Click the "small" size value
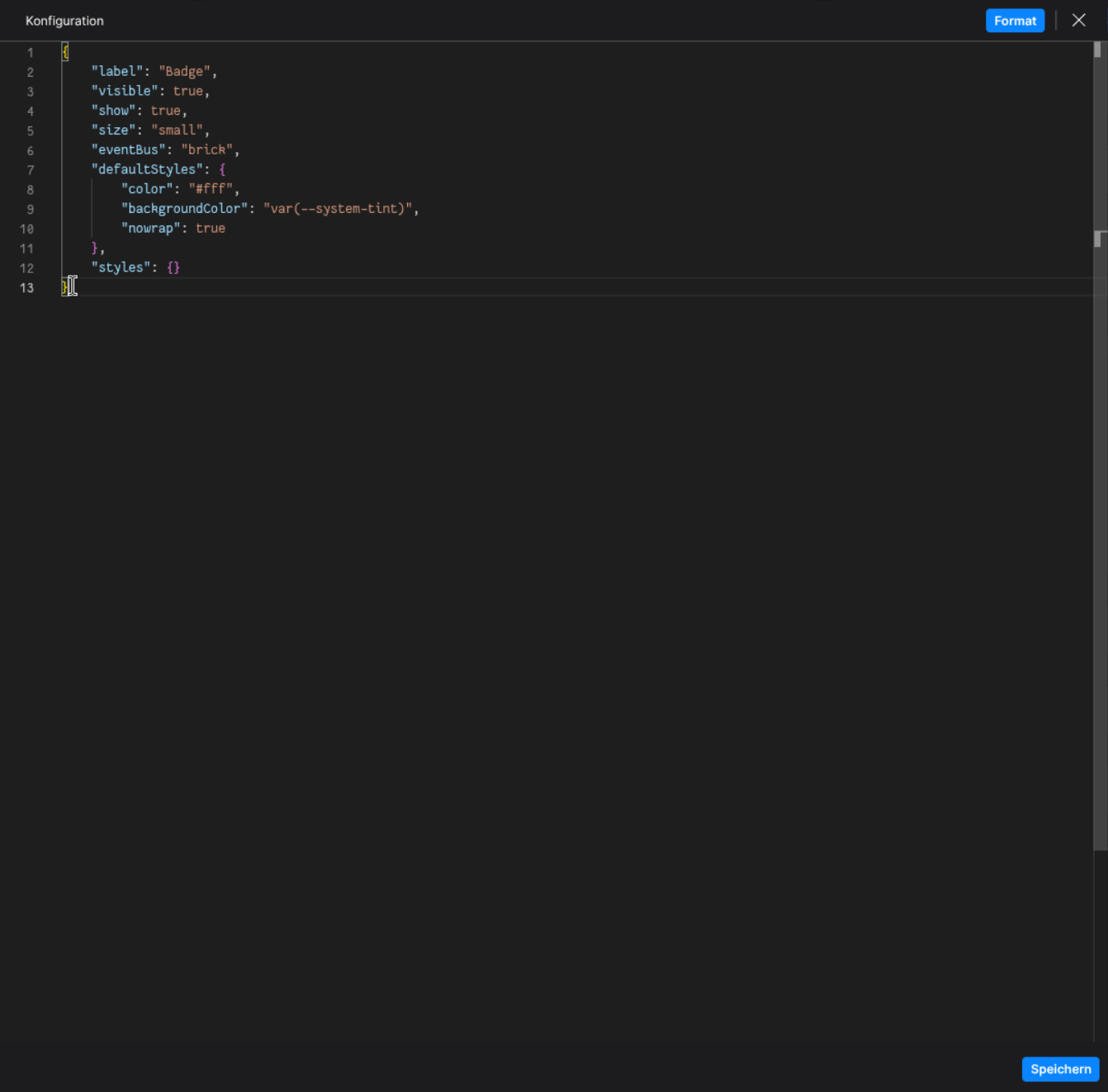This screenshot has height=1092, width=1108. click(177, 130)
